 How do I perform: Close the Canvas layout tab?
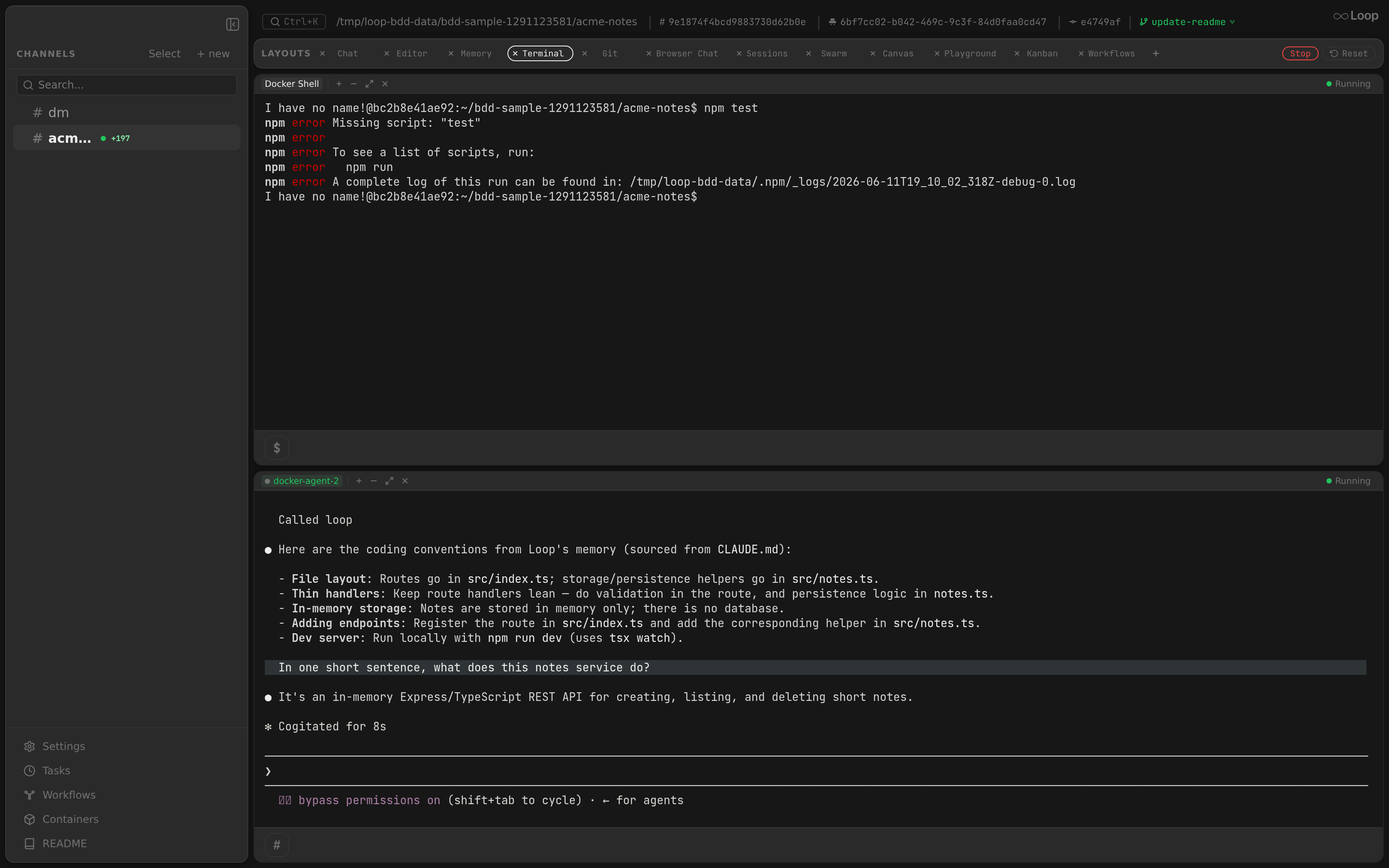click(x=873, y=53)
